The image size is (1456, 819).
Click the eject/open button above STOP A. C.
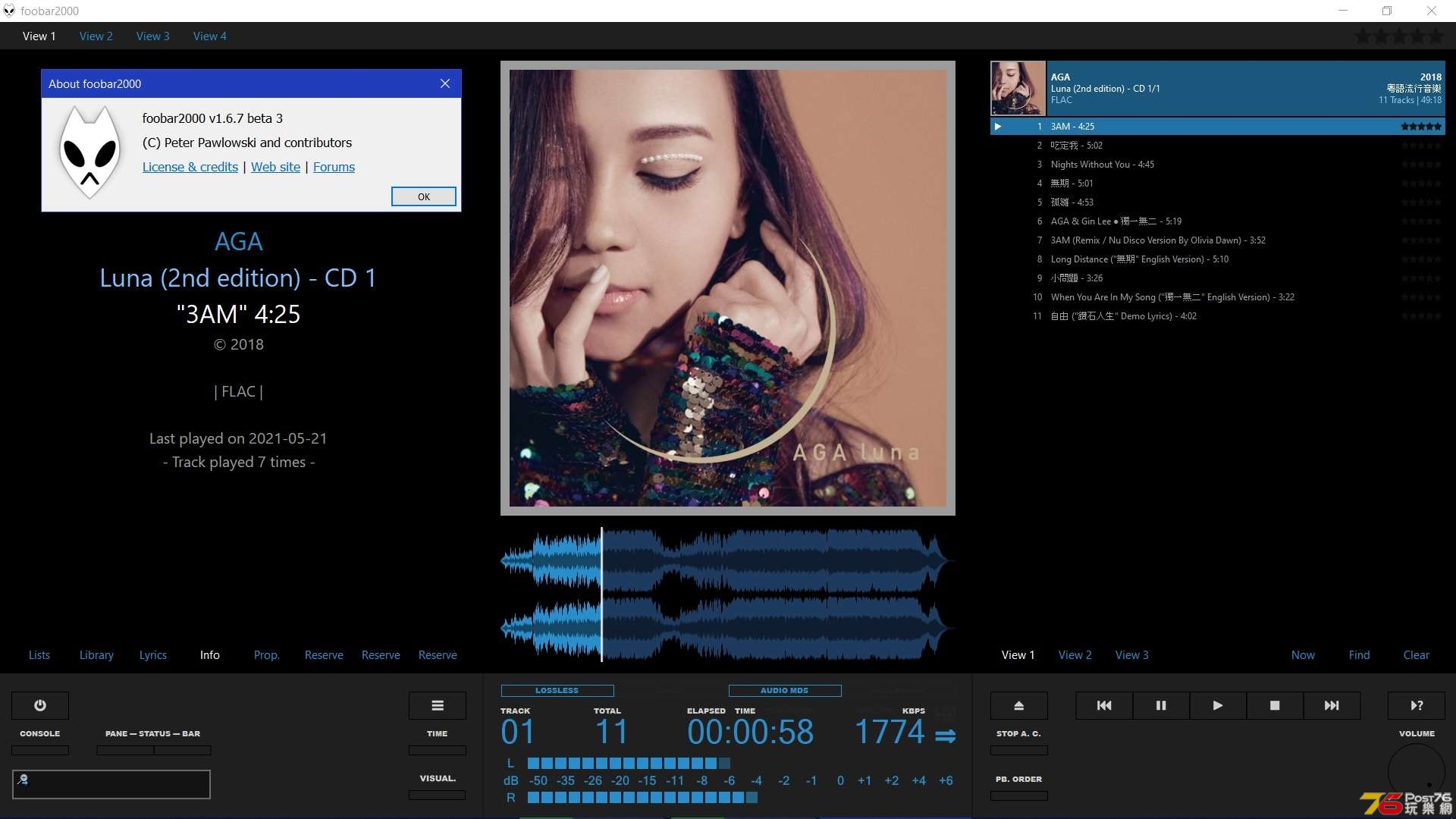tap(1019, 705)
